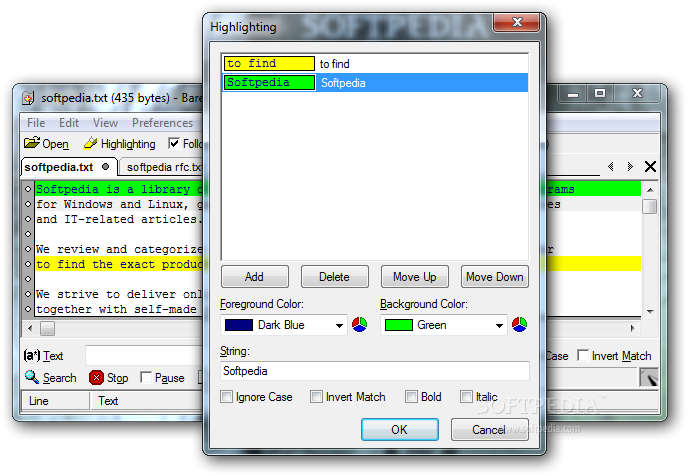Click the Green color swatch
688x476 pixels.
tap(398, 325)
